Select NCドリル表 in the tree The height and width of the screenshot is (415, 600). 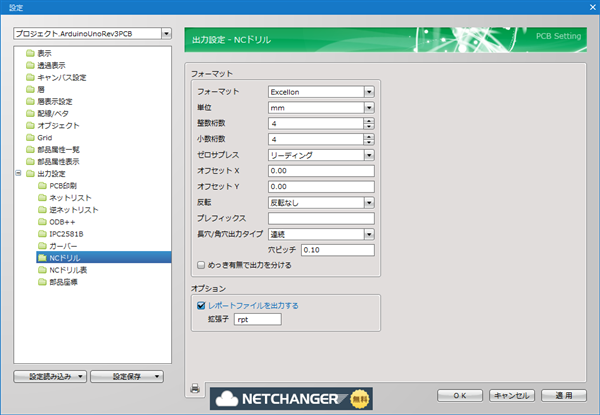[69, 270]
